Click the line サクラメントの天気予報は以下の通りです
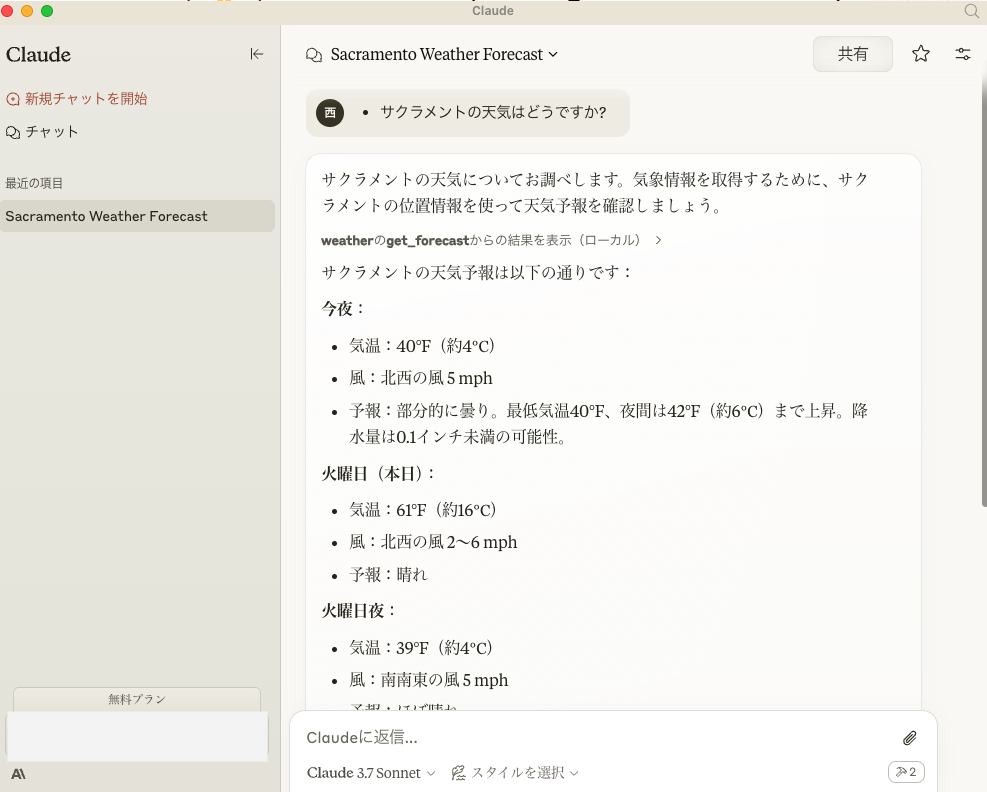987x792 pixels. [x=477, y=272]
